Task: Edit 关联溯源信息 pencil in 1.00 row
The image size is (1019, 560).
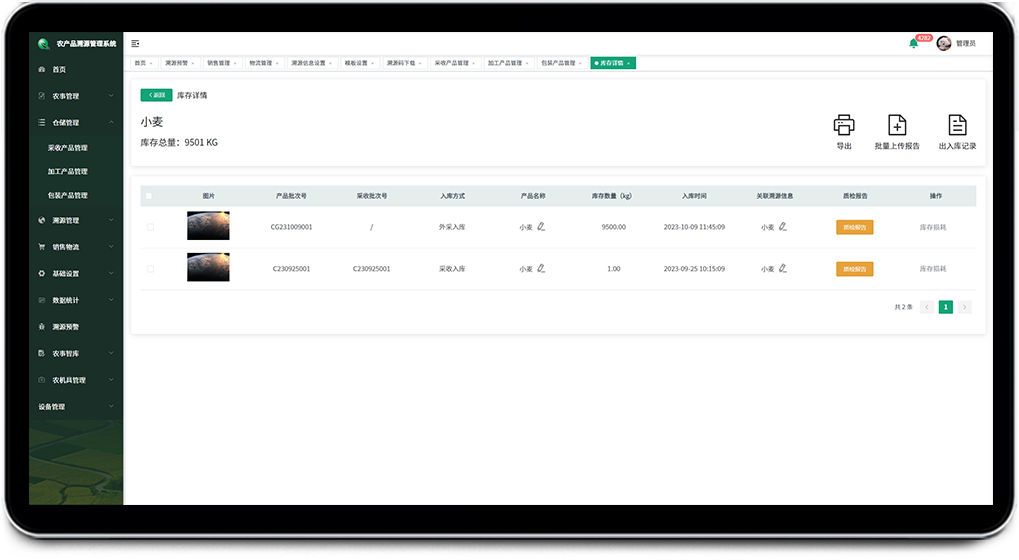Action: click(x=782, y=268)
